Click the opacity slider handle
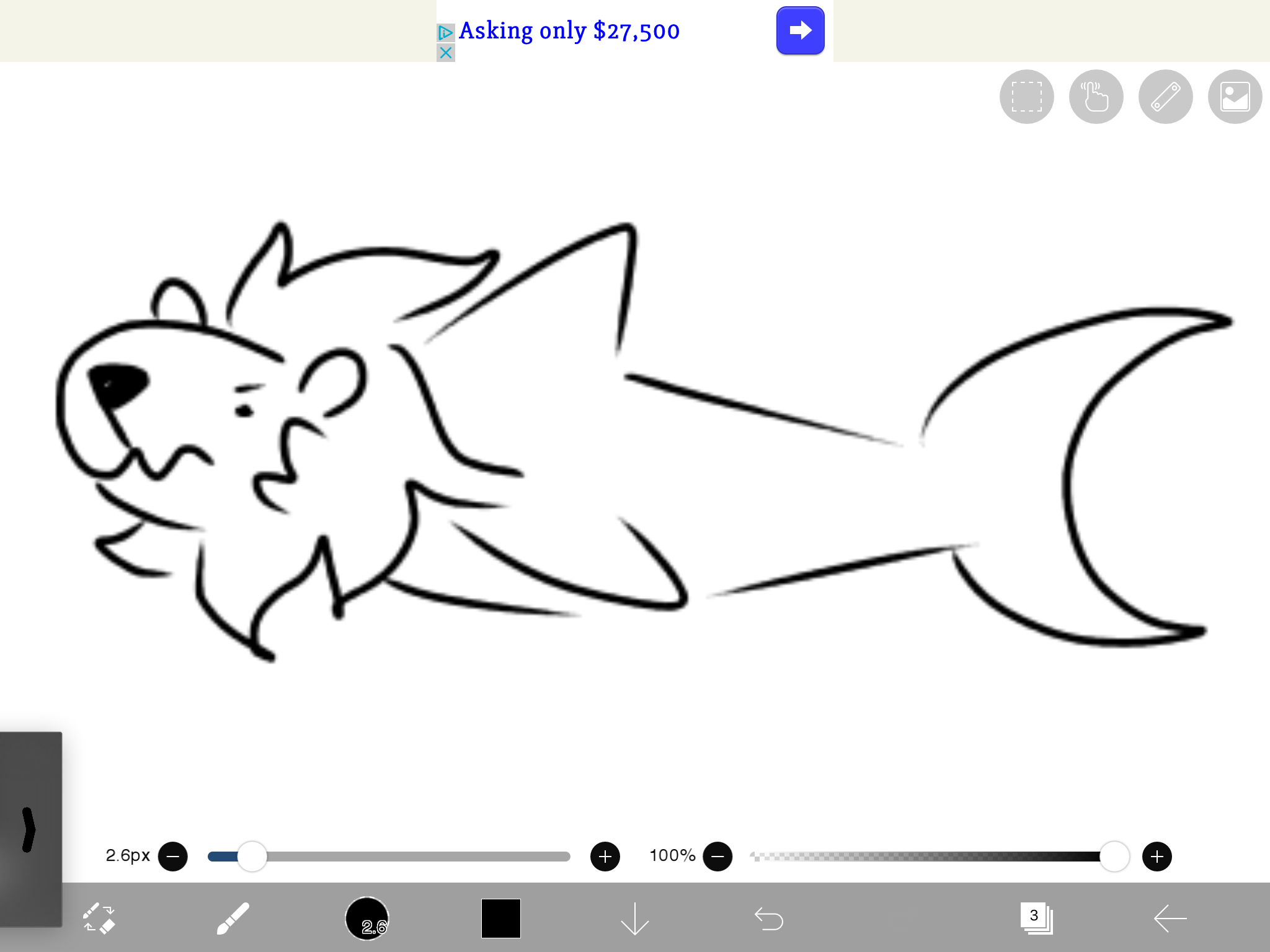 [1114, 857]
